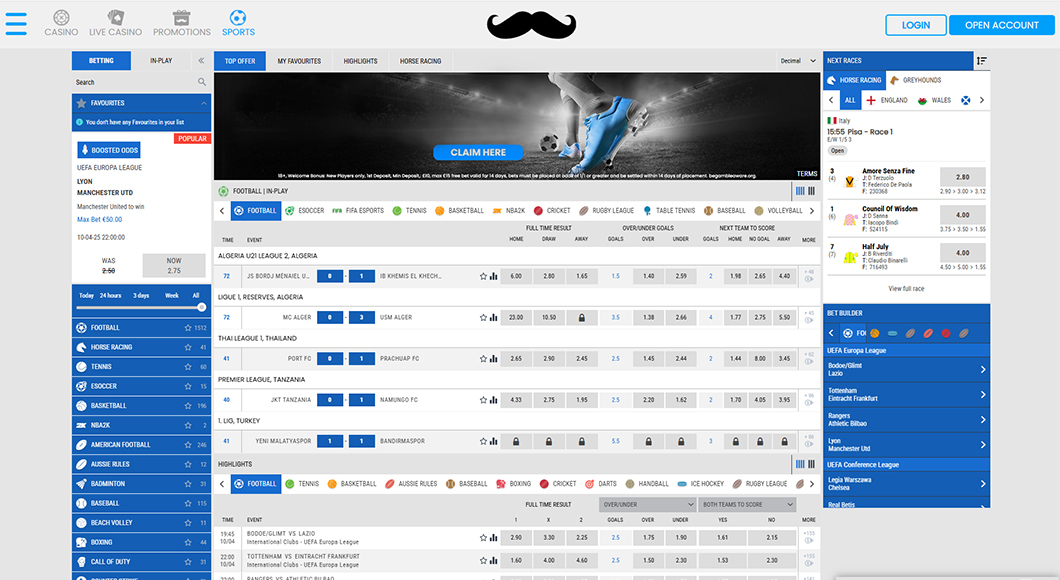Filter next races by England

pos(887,100)
